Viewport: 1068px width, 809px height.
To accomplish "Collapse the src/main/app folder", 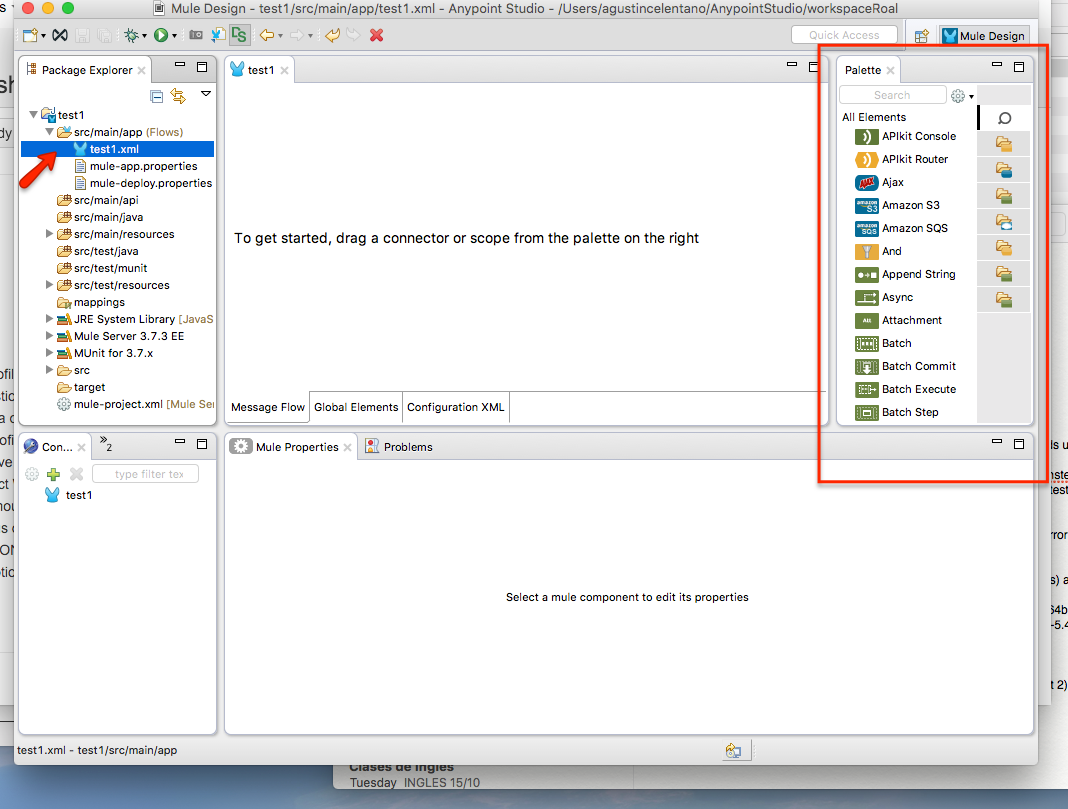I will click(50, 132).
